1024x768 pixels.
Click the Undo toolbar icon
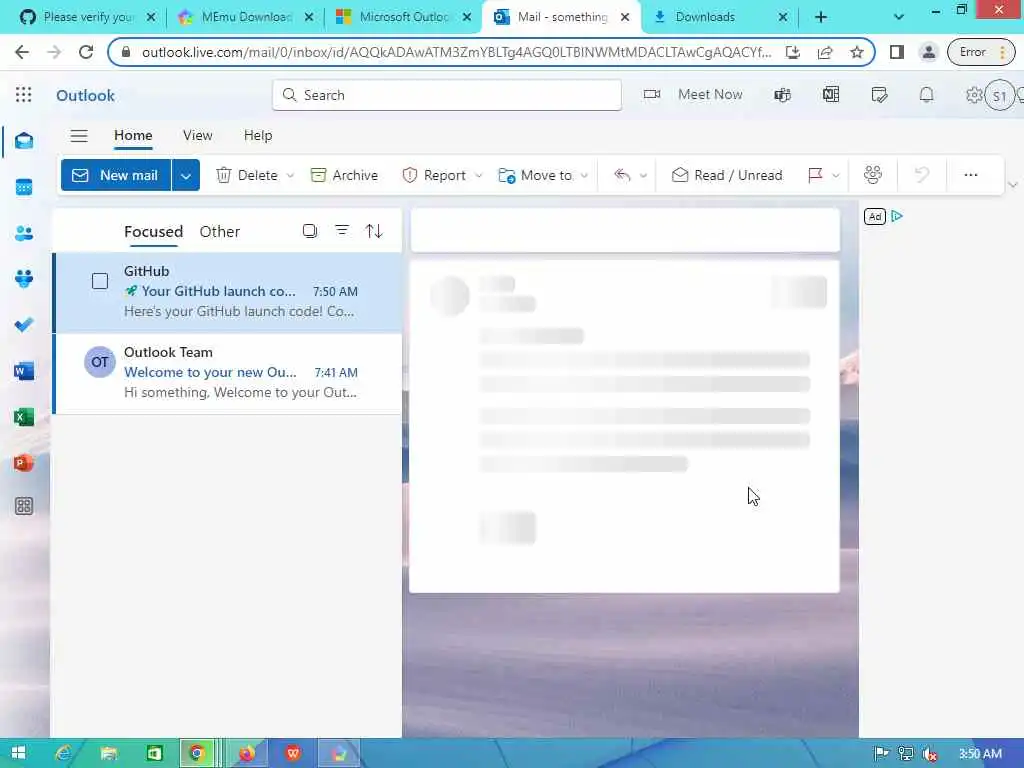click(x=921, y=175)
